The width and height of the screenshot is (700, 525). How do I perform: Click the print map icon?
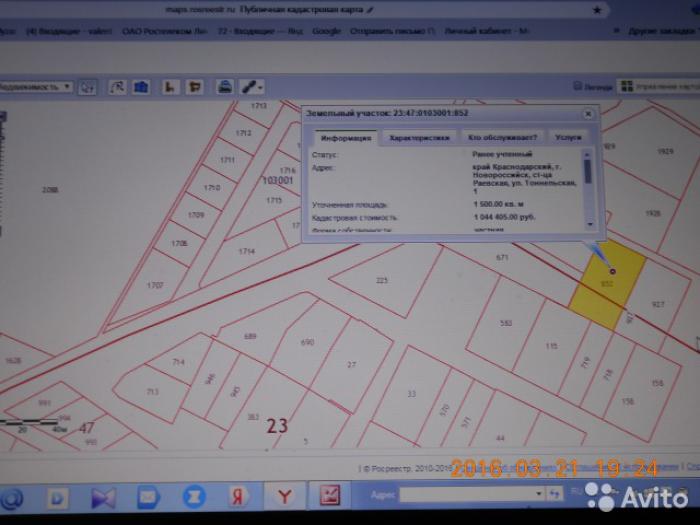225,87
